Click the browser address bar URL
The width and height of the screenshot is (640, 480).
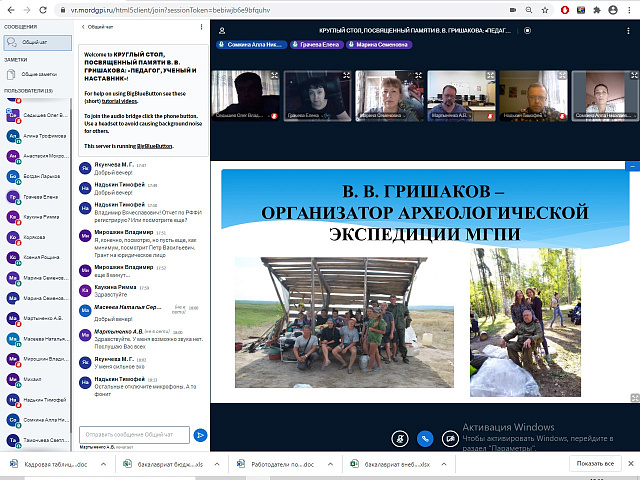click(x=170, y=10)
